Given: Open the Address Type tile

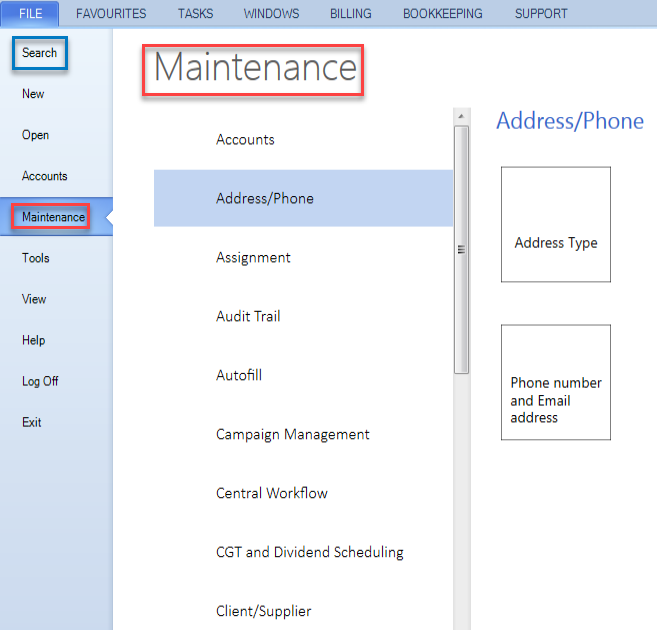Looking at the screenshot, I should (556, 225).
